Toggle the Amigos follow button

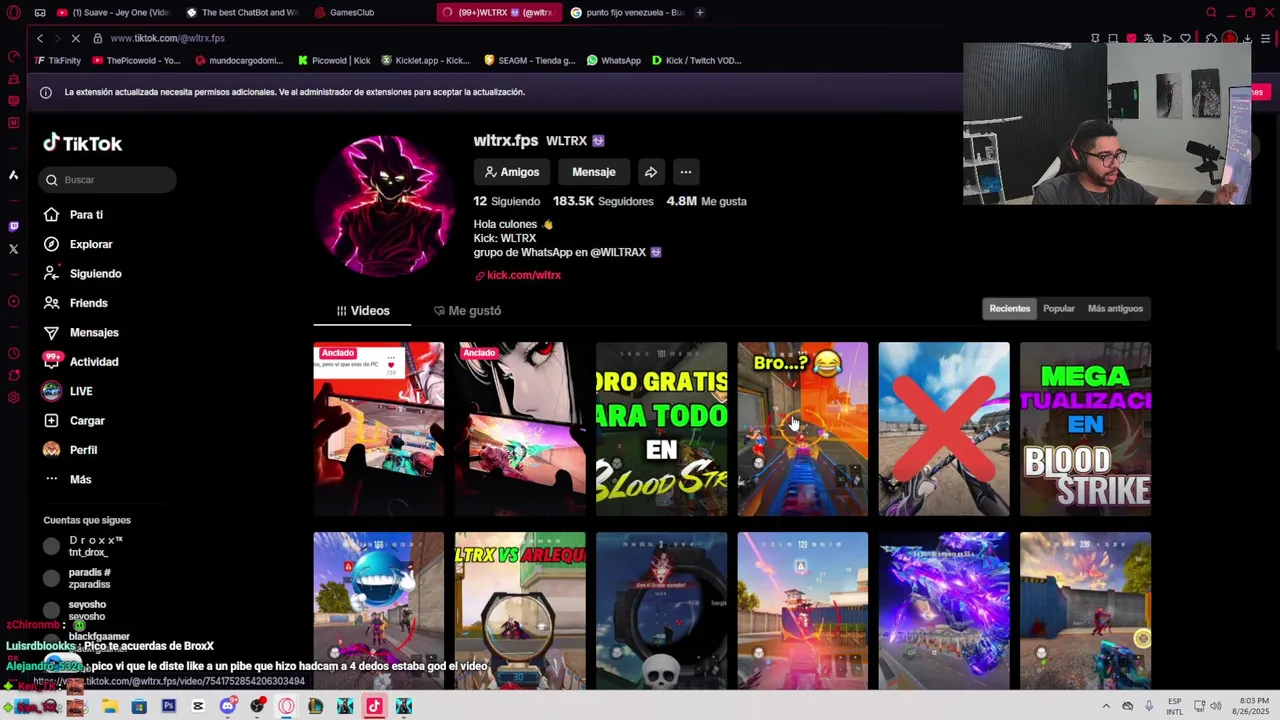(x=512, y=172)
